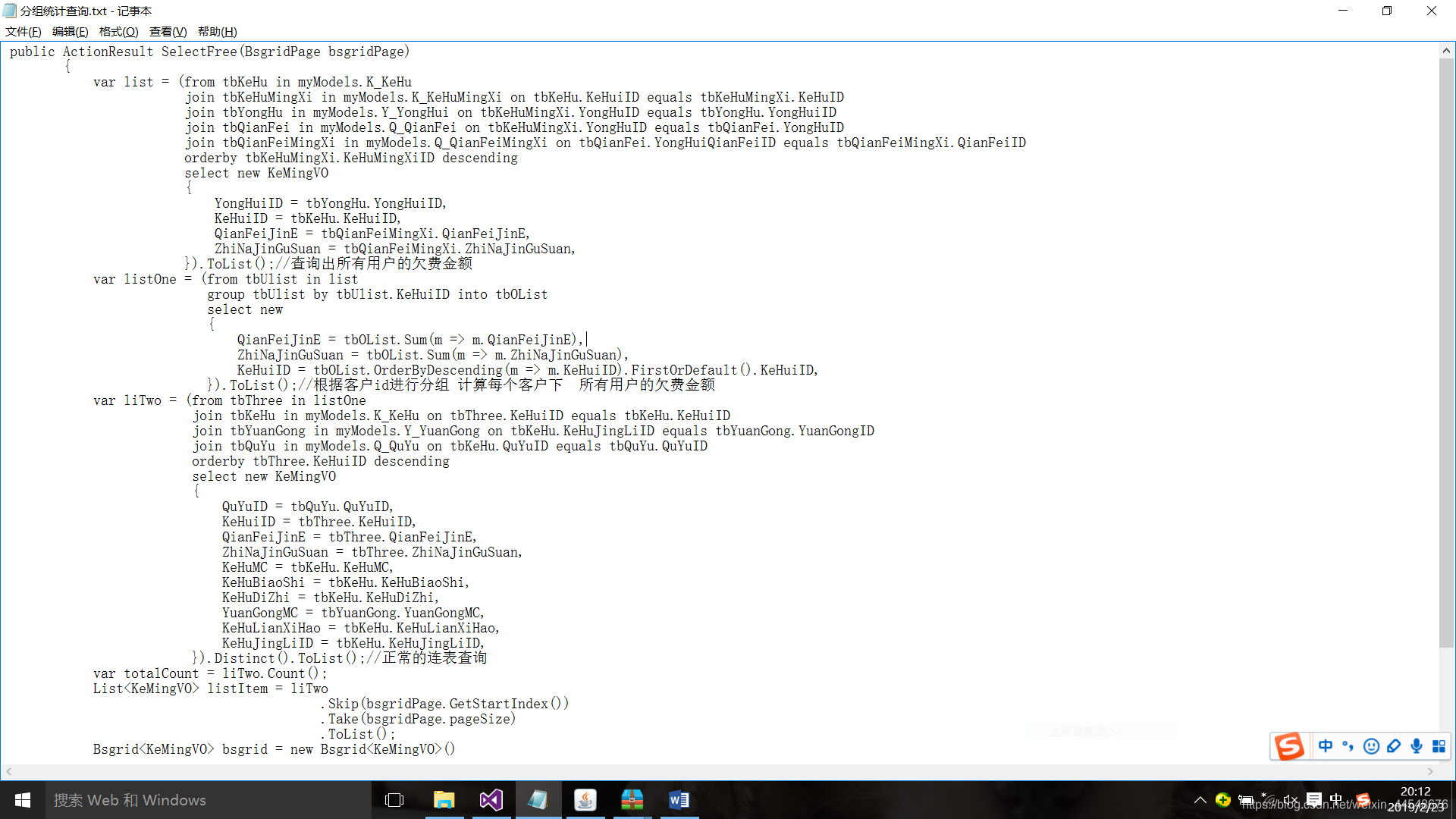This screenshot has width=1456, height=819.
Task: Click the Sogou tray icon
Action: pos(1363,800)
